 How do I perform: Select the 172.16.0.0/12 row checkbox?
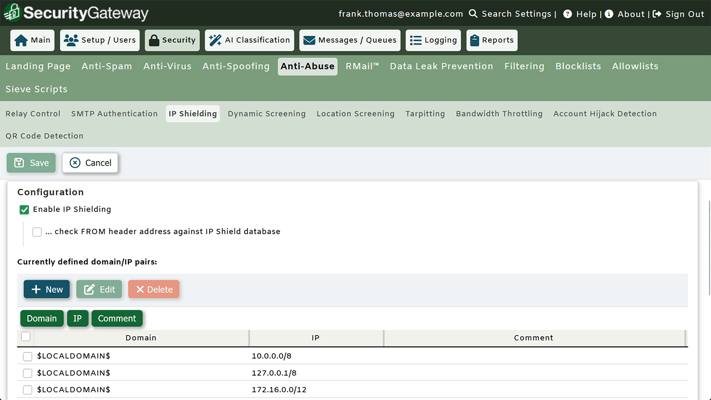tap(27, 390)
